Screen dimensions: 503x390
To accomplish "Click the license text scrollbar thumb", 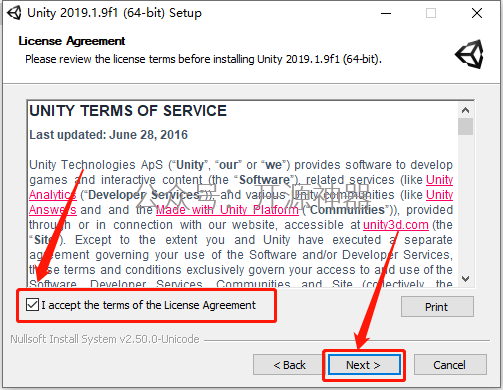I will 465,127.
